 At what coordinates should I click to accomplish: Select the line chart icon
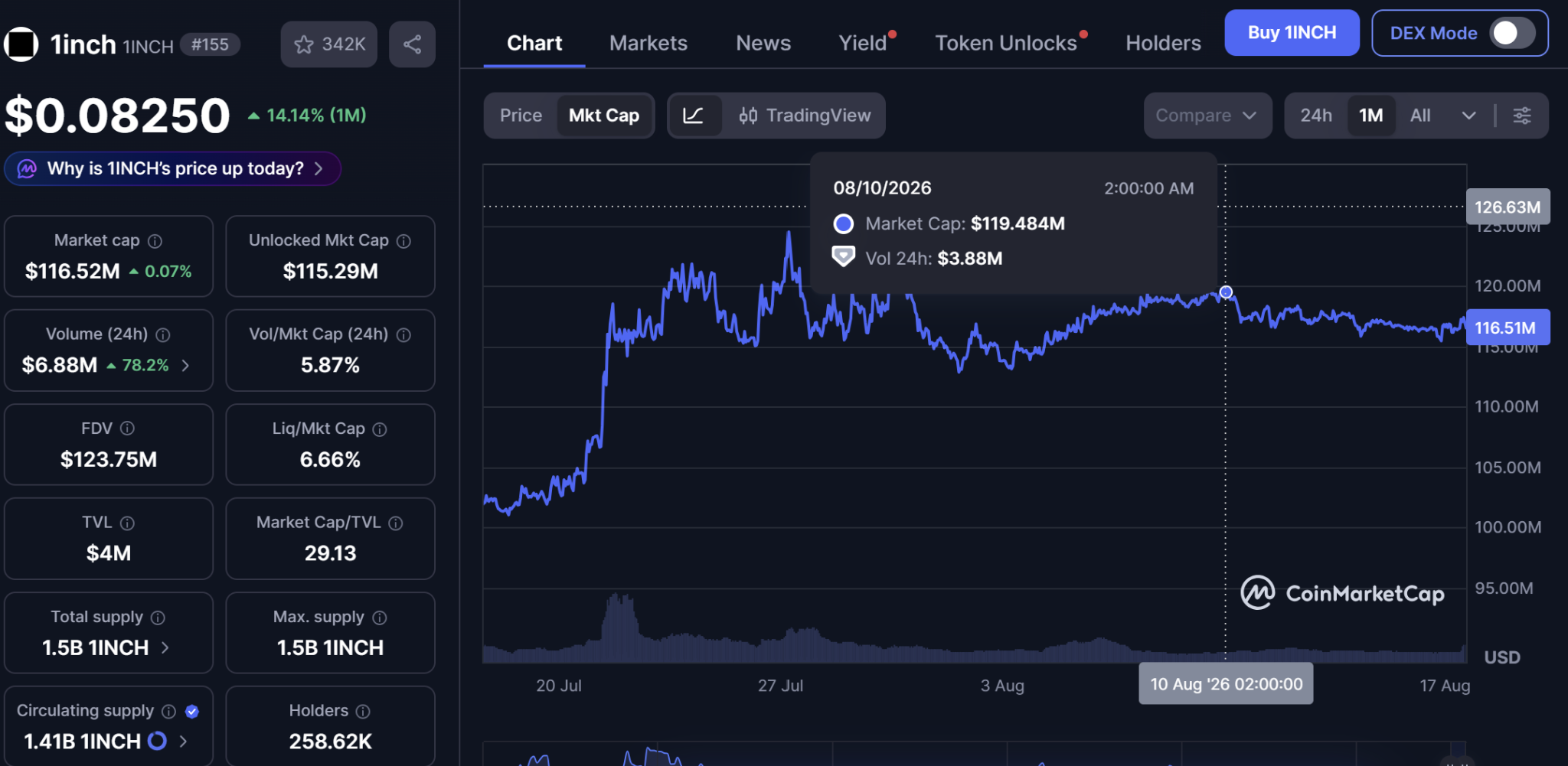pos(694,116)
